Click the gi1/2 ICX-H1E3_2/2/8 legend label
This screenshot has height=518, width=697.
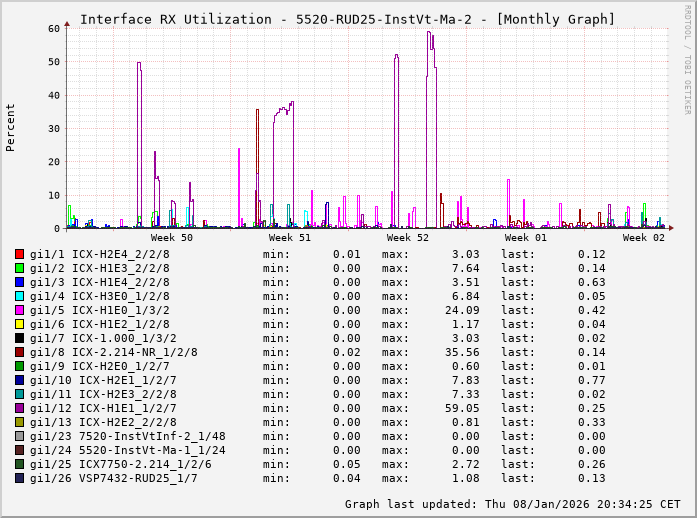pos(100,268)
